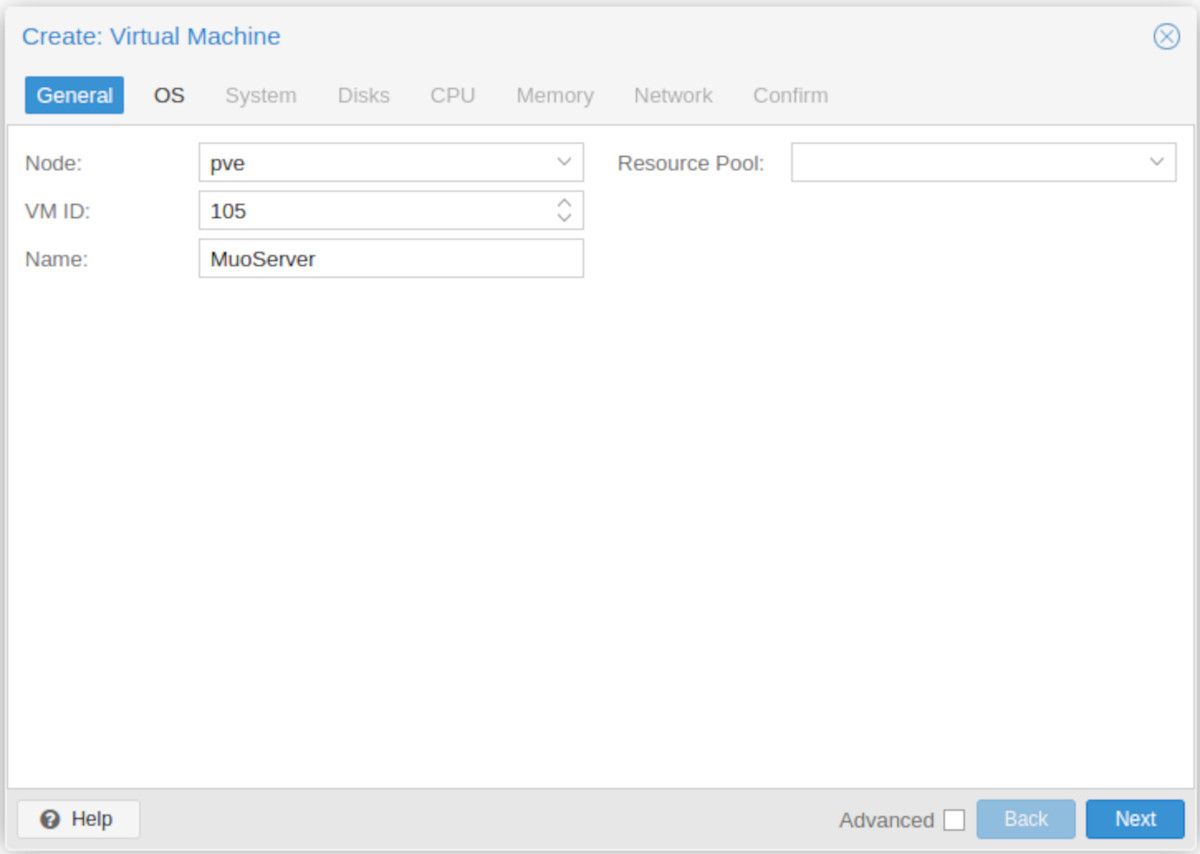1200x854 pixels.
Task: Select the System tab
Action: point(260,95)
